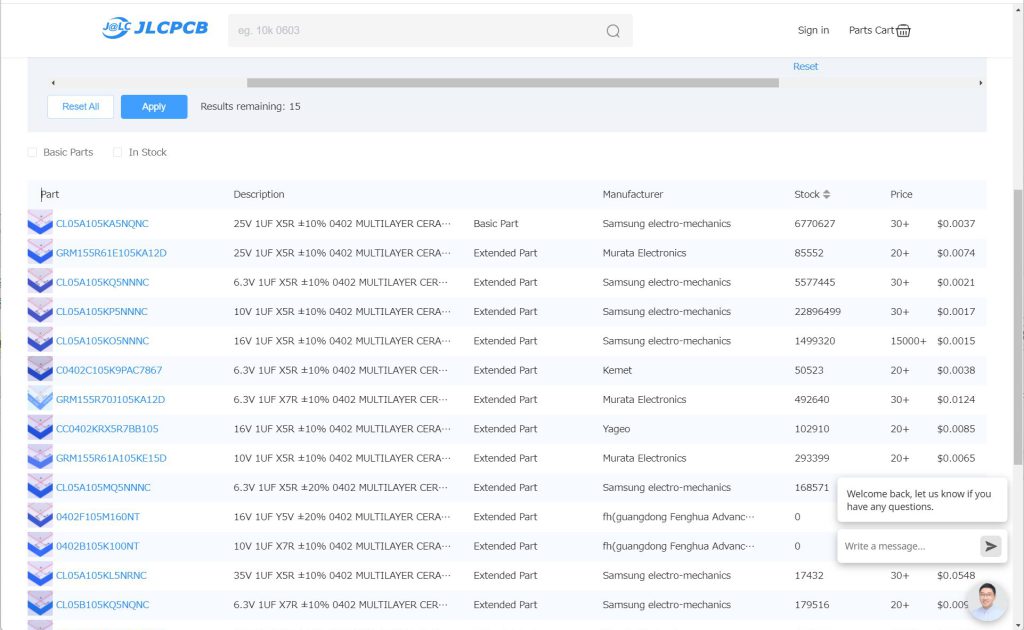
Task: Enable the Basic Parts checkbox
Action: tap(32, 153)
